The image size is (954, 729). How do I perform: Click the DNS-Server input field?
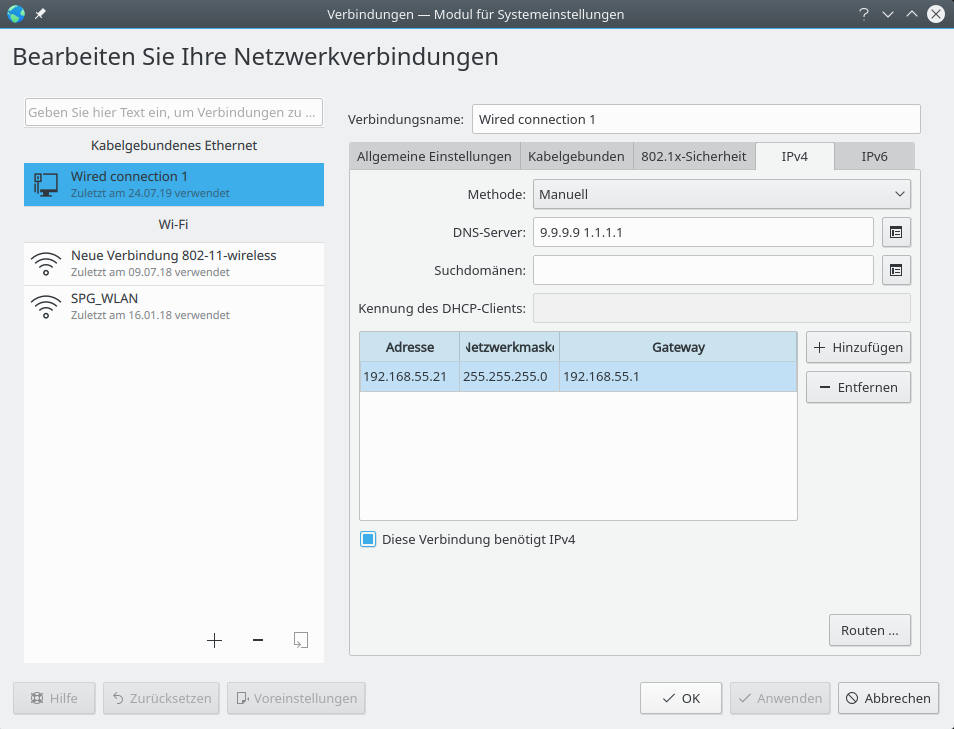pos(703,232)
